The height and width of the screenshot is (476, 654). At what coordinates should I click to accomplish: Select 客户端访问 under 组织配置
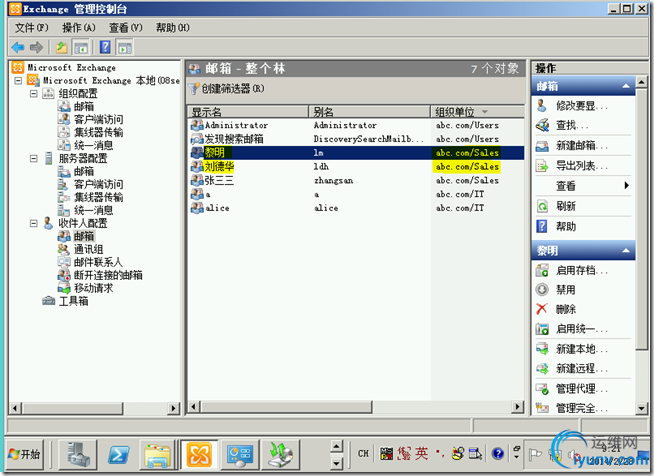98,119
